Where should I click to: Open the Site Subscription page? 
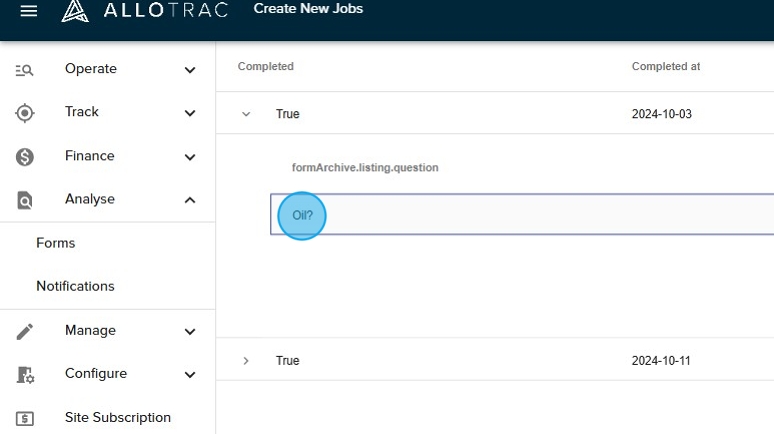point(118,418)
